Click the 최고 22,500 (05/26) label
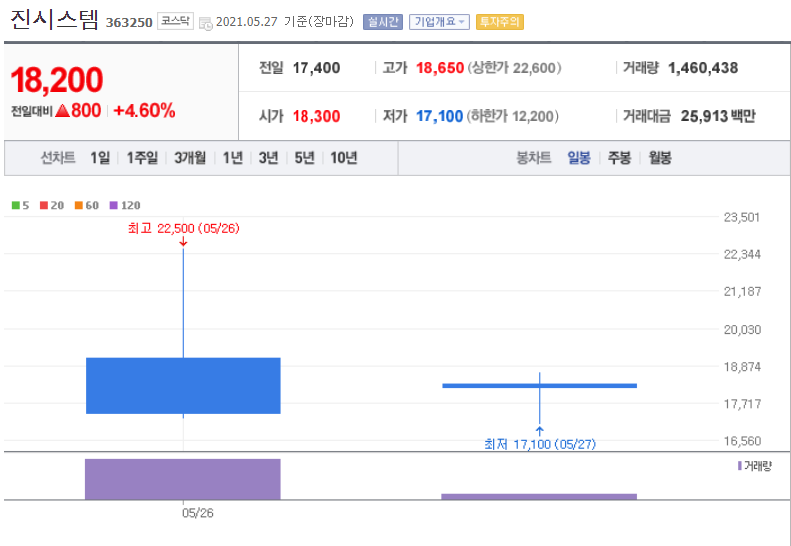The image size is (791, 546). click(x=184, y=229)
